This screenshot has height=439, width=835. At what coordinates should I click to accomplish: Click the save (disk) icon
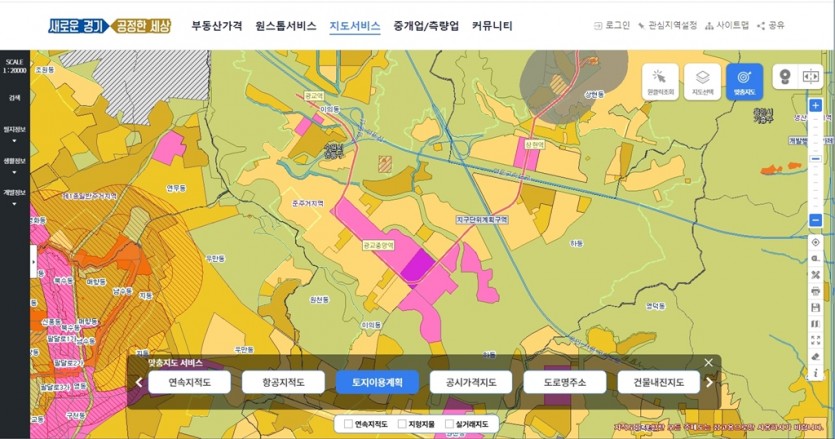(x=816, y=307)
